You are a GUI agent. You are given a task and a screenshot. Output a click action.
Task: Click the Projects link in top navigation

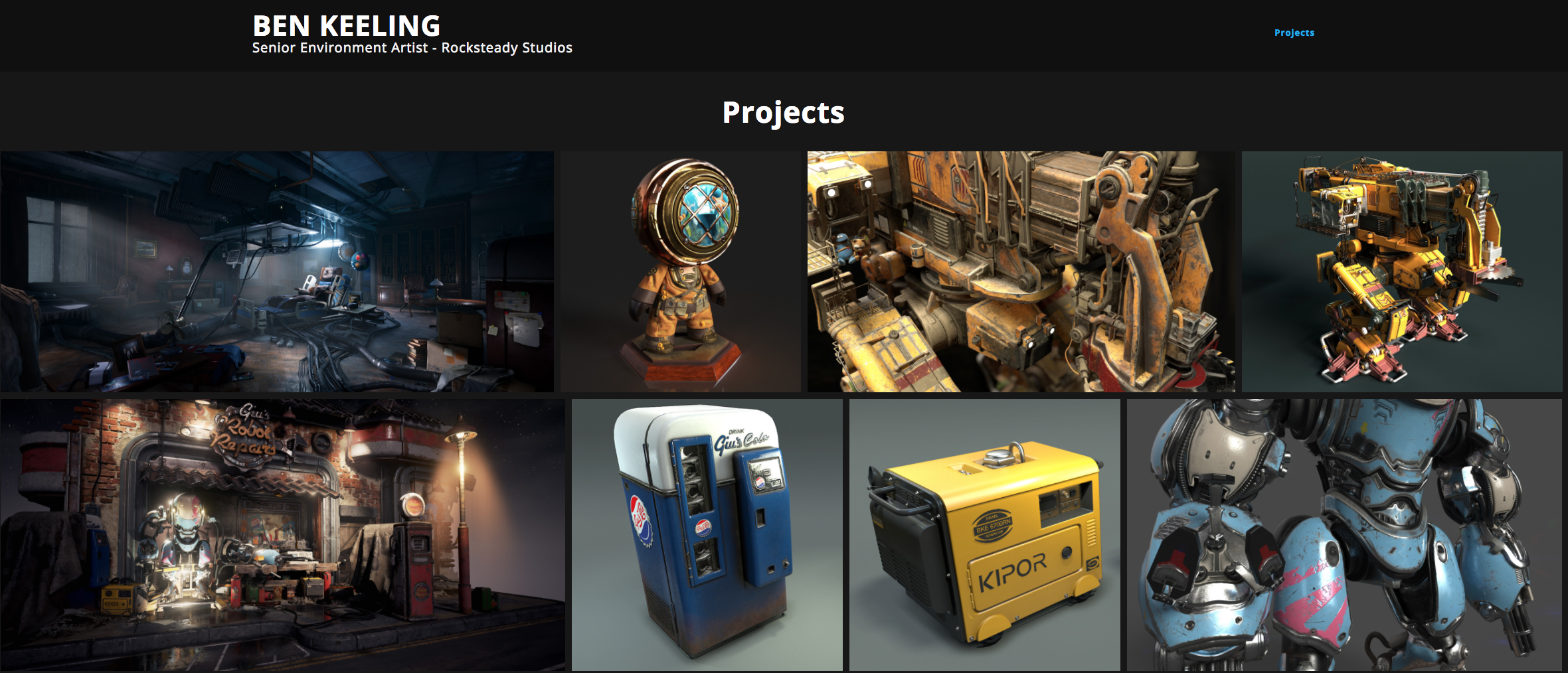coord(1294,33)
